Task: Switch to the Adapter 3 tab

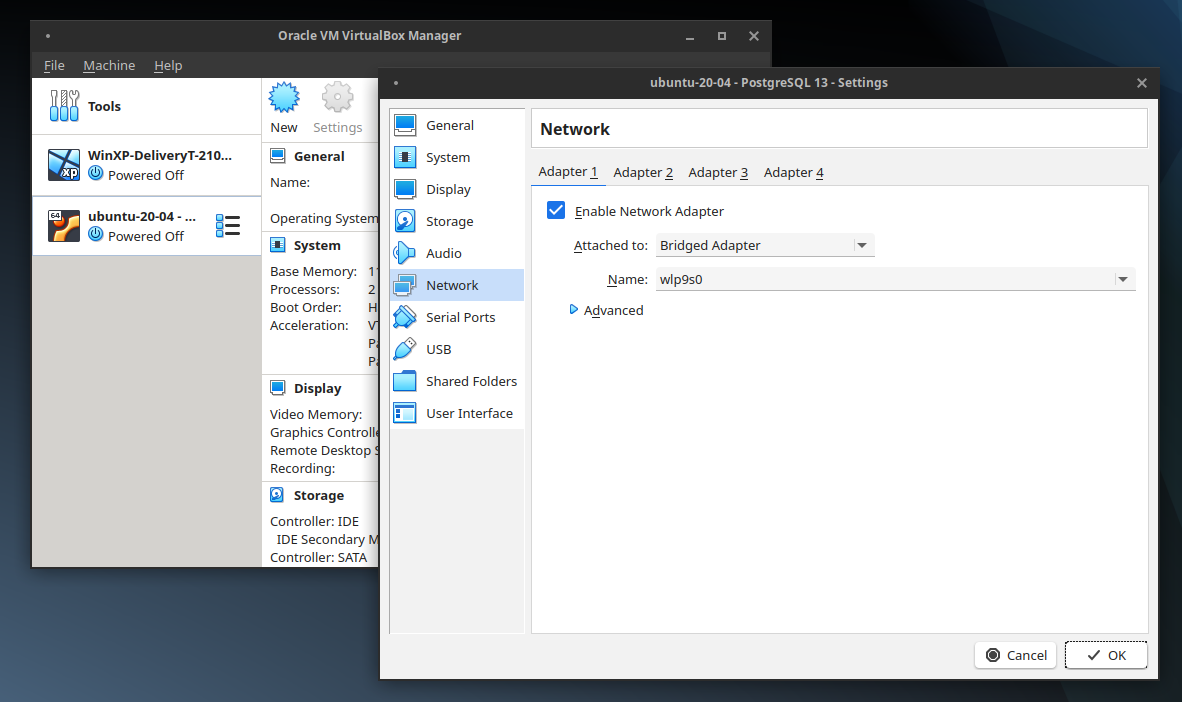Action: point(718,173)
